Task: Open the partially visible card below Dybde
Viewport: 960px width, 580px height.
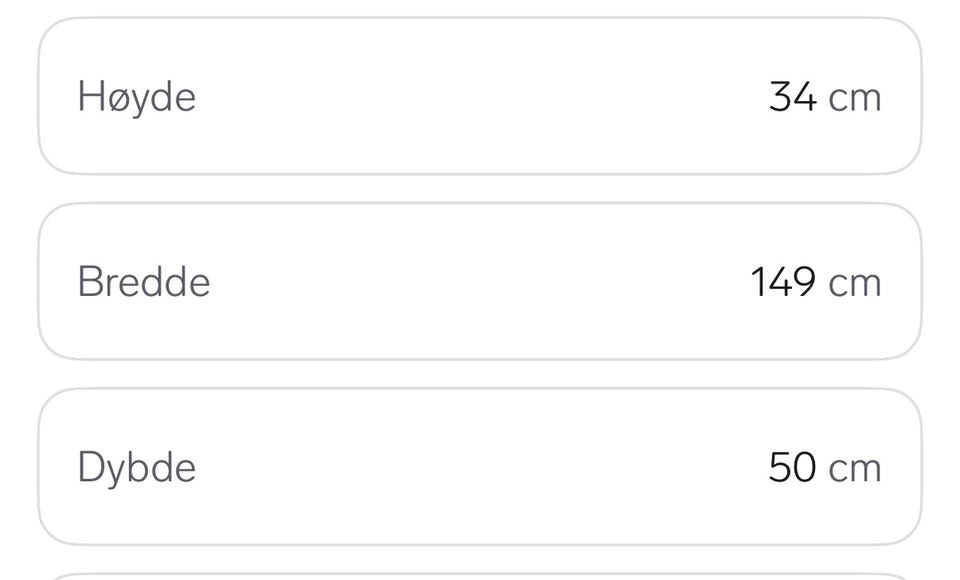Action: pyautogui.click(x=480, y=576)
